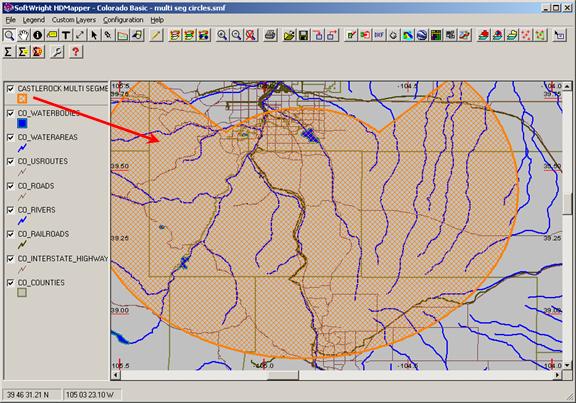The height and width of the screenshot is (403, 576).
Task: Click the black and green grid icon
Action: coord(436,35)
